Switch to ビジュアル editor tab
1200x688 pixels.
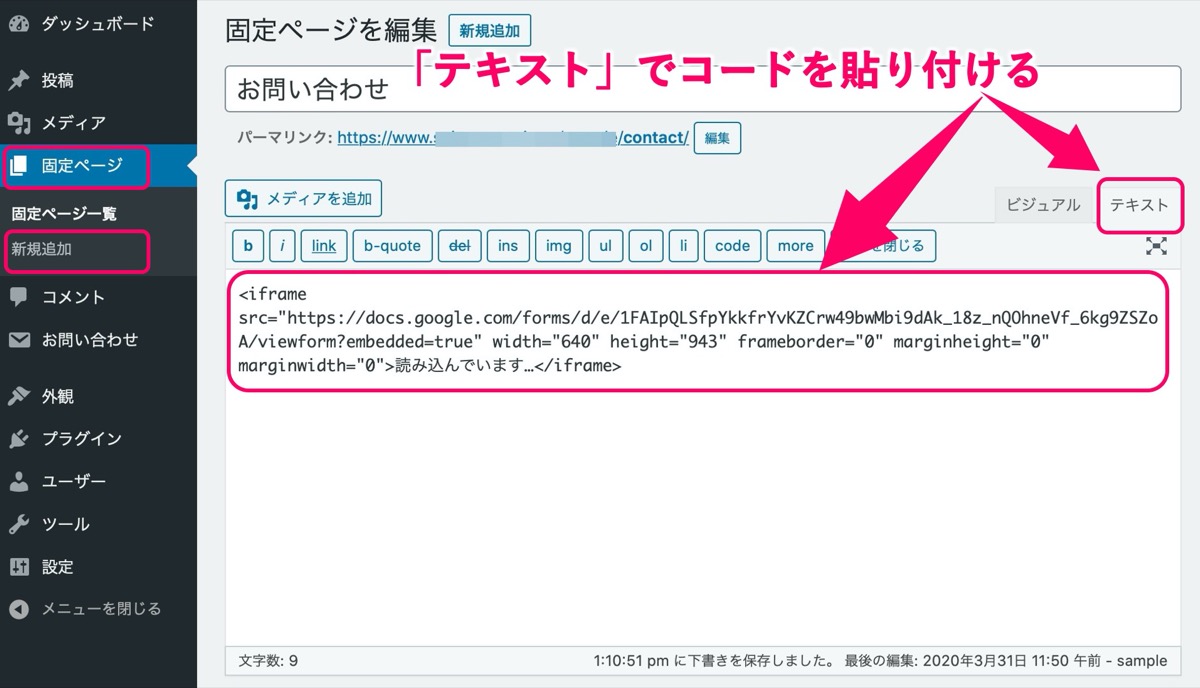[1043, 204]
